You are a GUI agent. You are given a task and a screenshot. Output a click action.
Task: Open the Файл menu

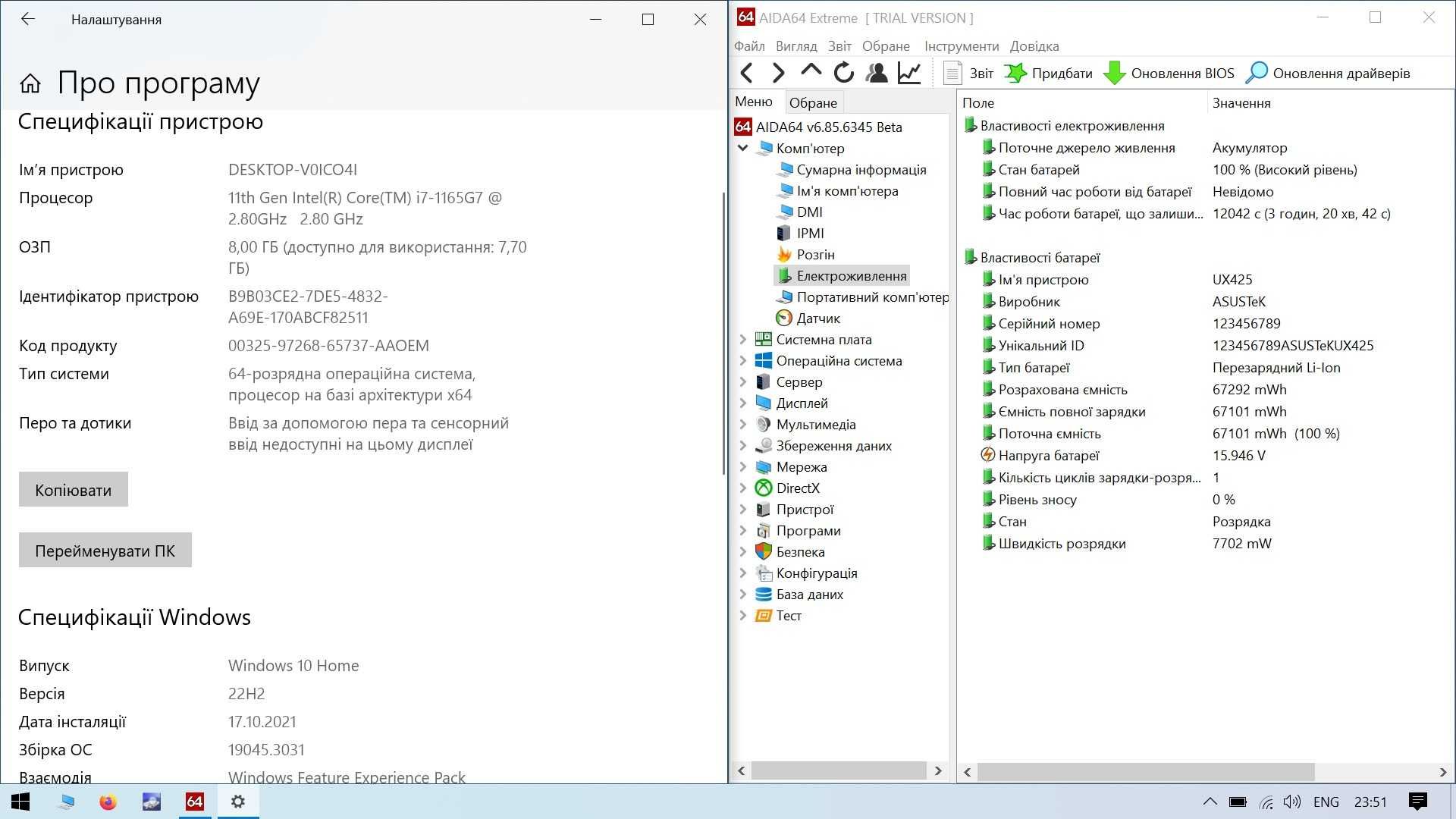tap(749, 46)
